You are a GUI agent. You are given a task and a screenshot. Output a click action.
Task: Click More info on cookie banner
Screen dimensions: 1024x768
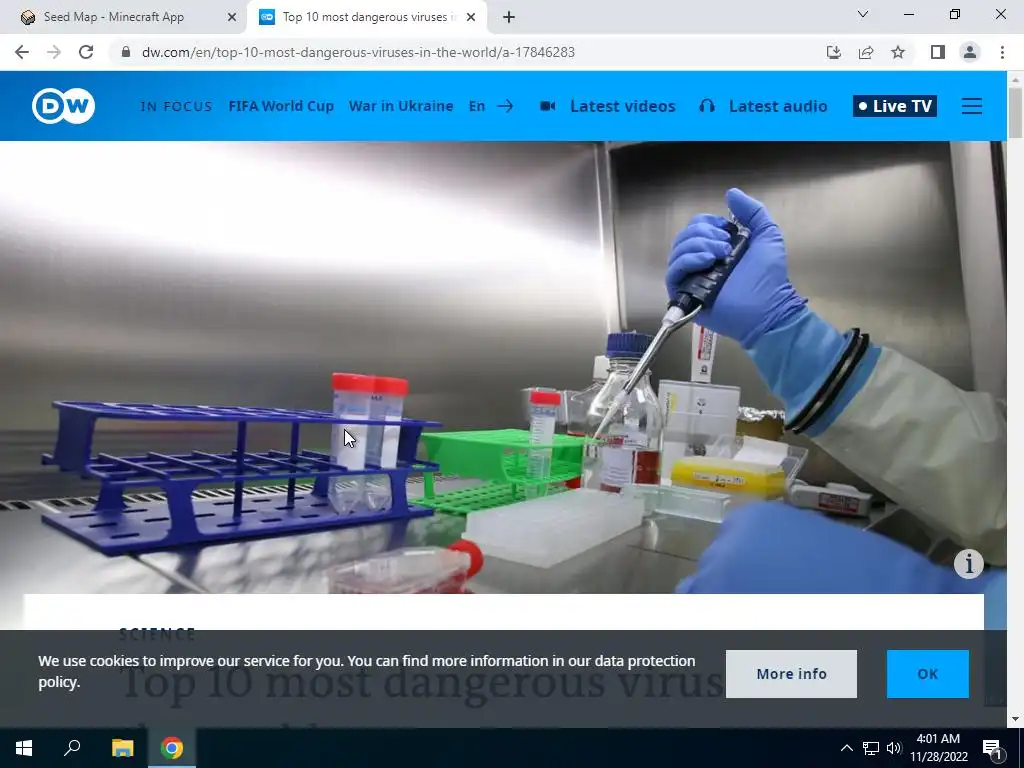click(791, 674)
